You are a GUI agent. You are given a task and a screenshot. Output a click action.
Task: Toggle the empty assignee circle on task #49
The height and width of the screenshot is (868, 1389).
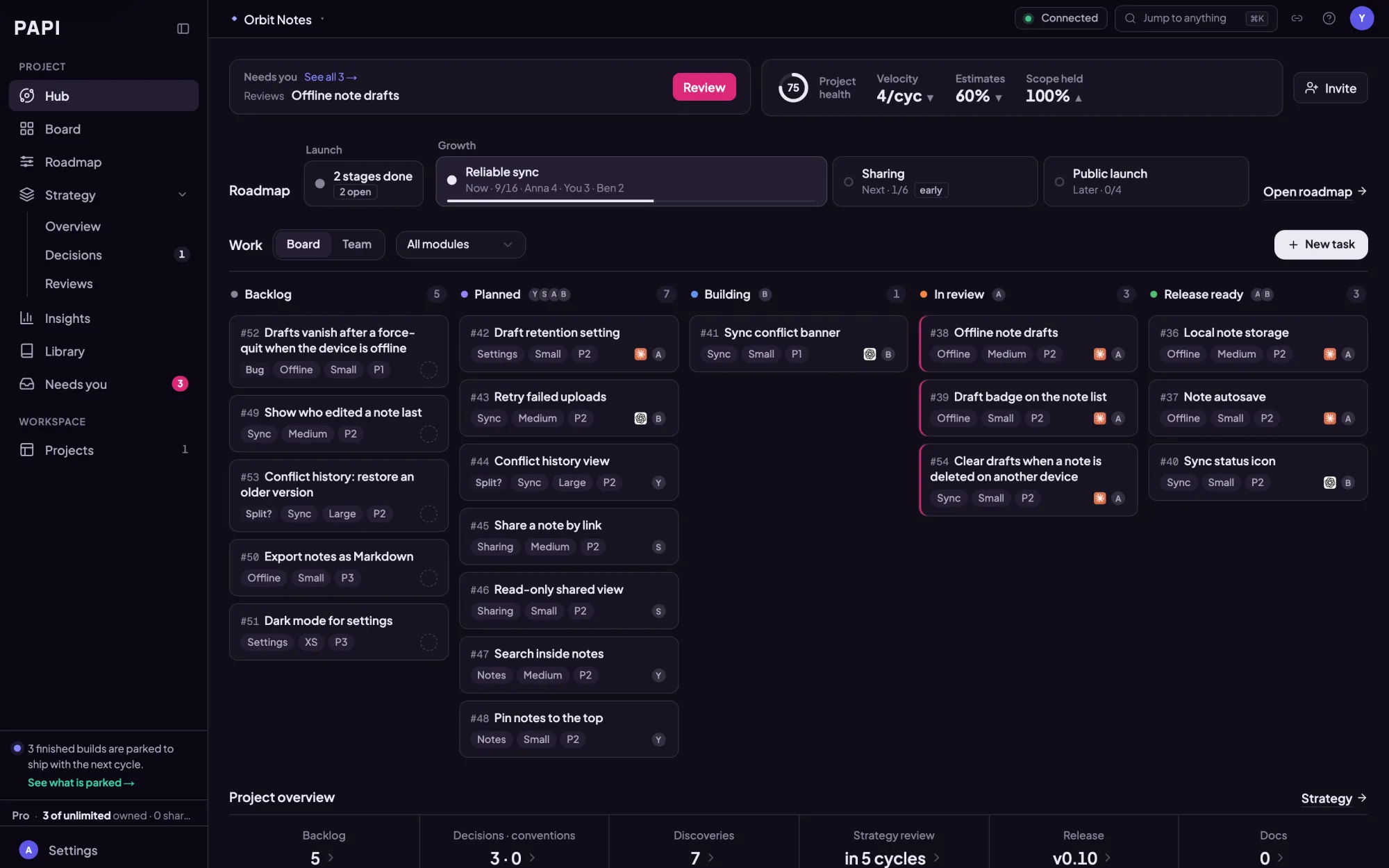(x=429, y=434)
